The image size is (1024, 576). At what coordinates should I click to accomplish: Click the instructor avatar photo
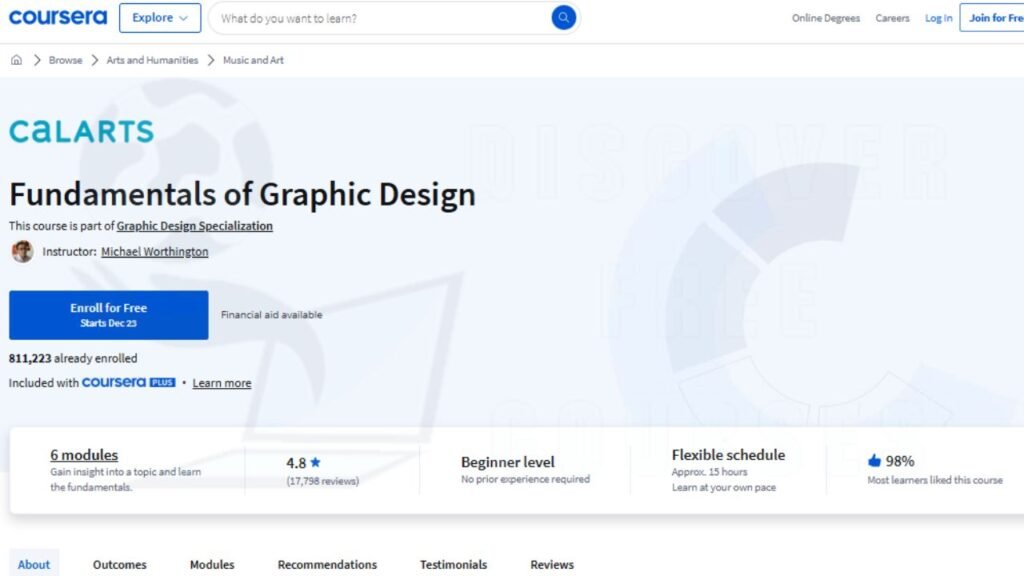pos(22,251)
